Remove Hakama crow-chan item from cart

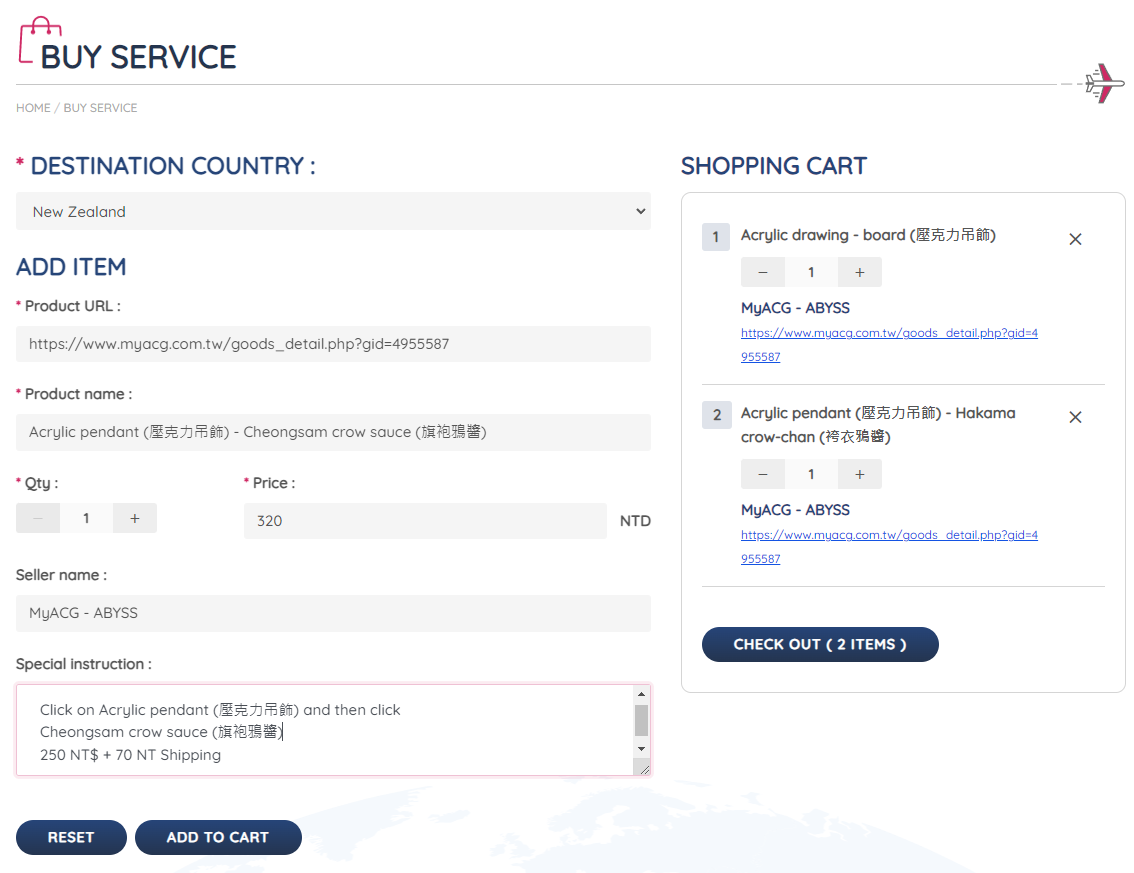[1075, 417]
